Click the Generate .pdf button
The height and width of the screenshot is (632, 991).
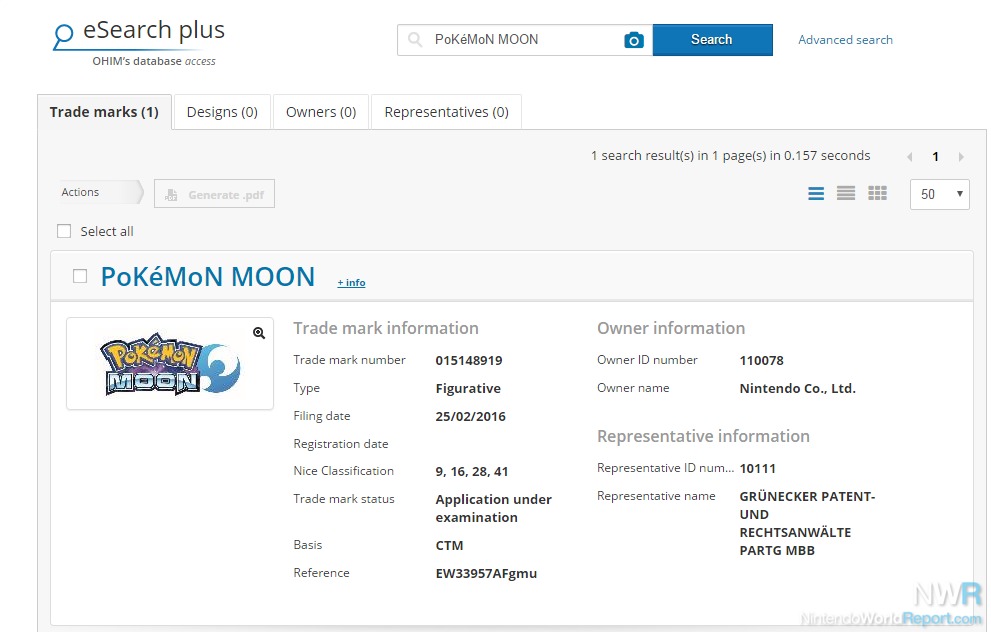[x=214, y=195]
